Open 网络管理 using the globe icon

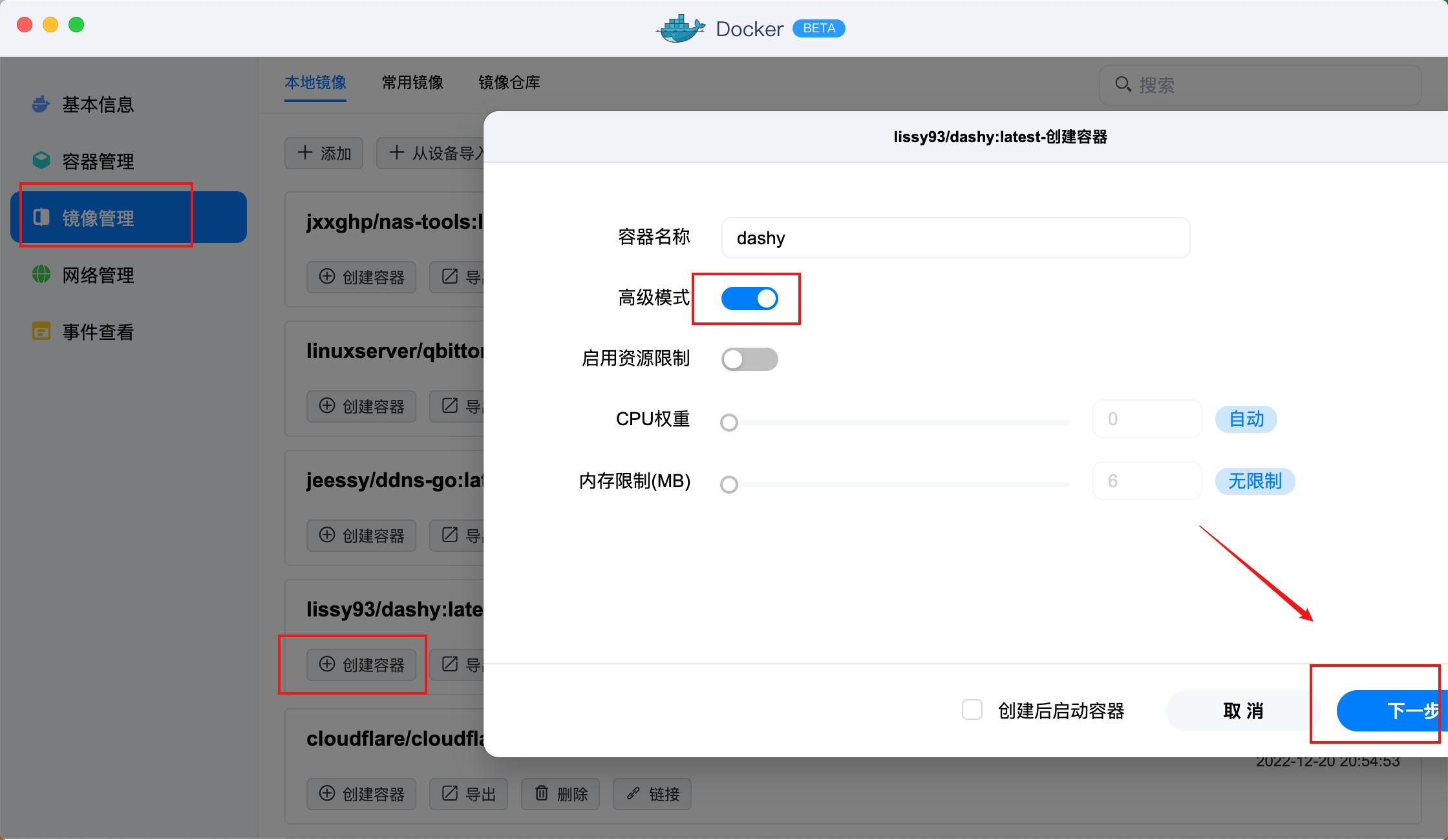(x=40, y=275)
